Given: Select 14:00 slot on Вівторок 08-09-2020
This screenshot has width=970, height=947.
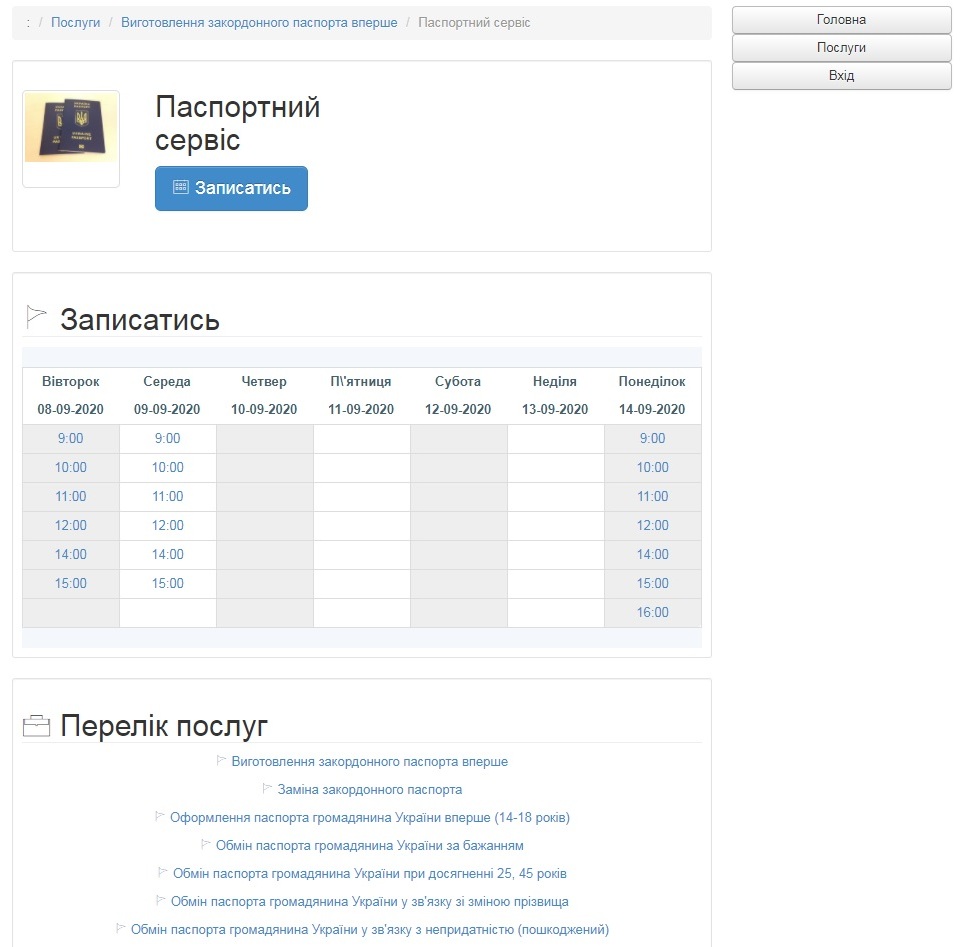Looking at the screenshot, I should [71, 555].
